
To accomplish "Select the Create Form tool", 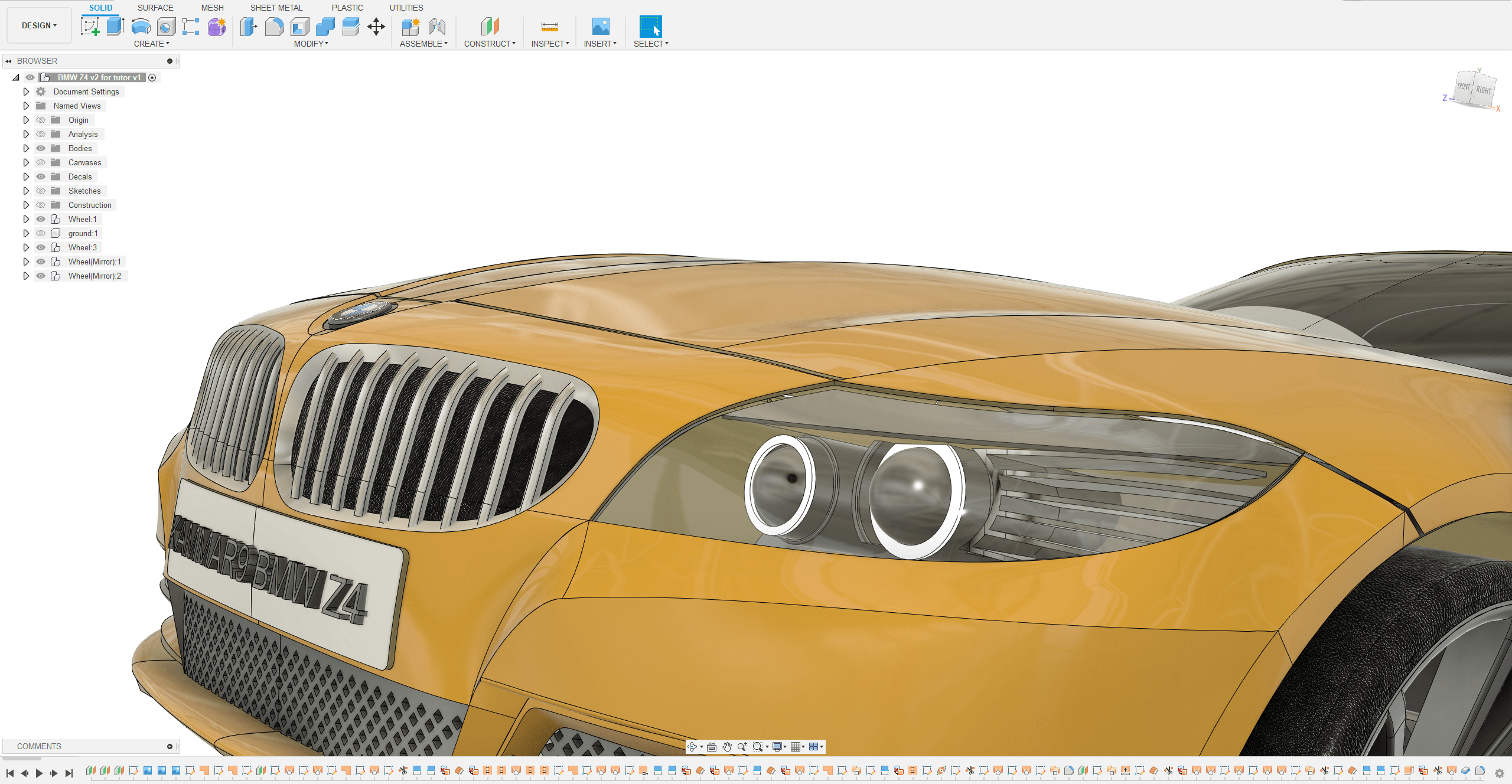I will [217, 27].
